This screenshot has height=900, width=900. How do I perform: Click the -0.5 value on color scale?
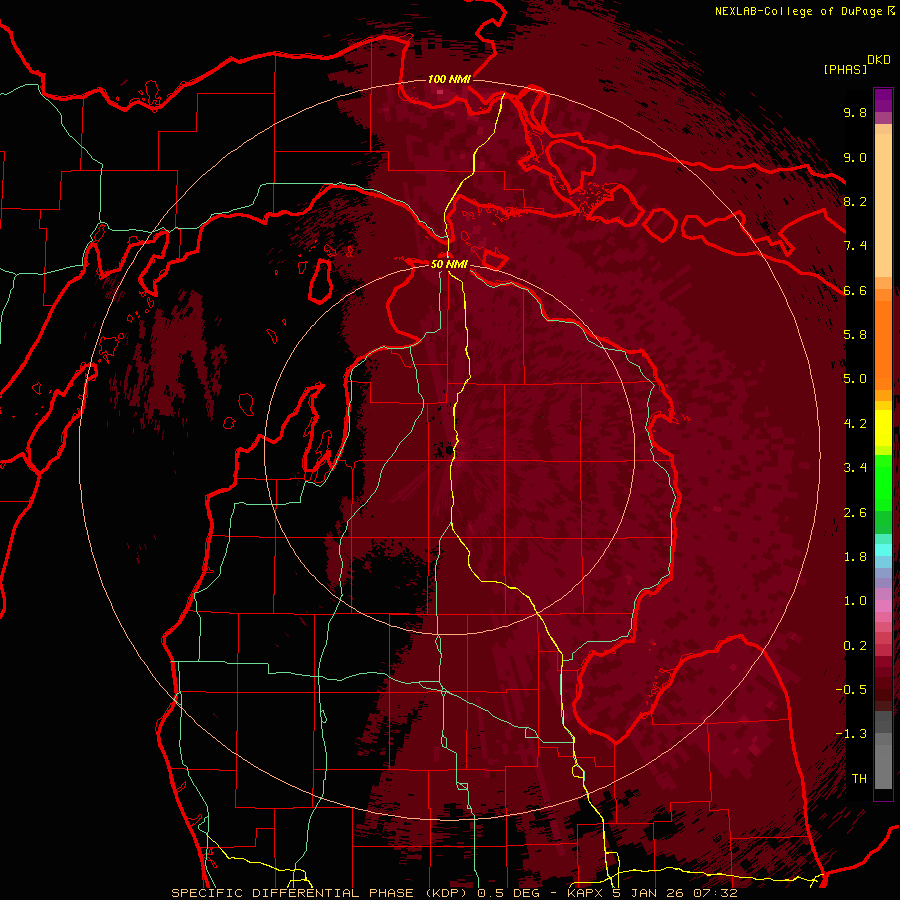pos(851,690)
